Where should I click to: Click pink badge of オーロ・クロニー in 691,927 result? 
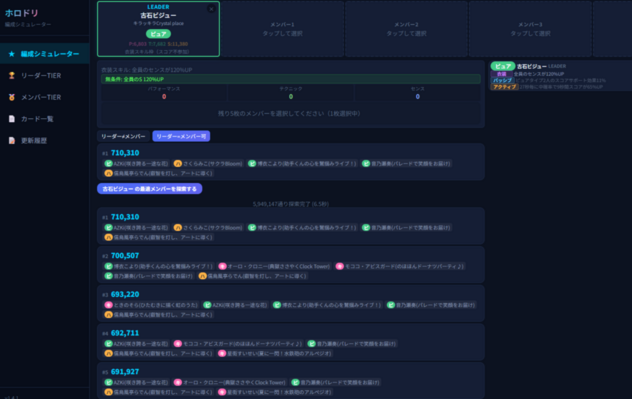point(178,382)
